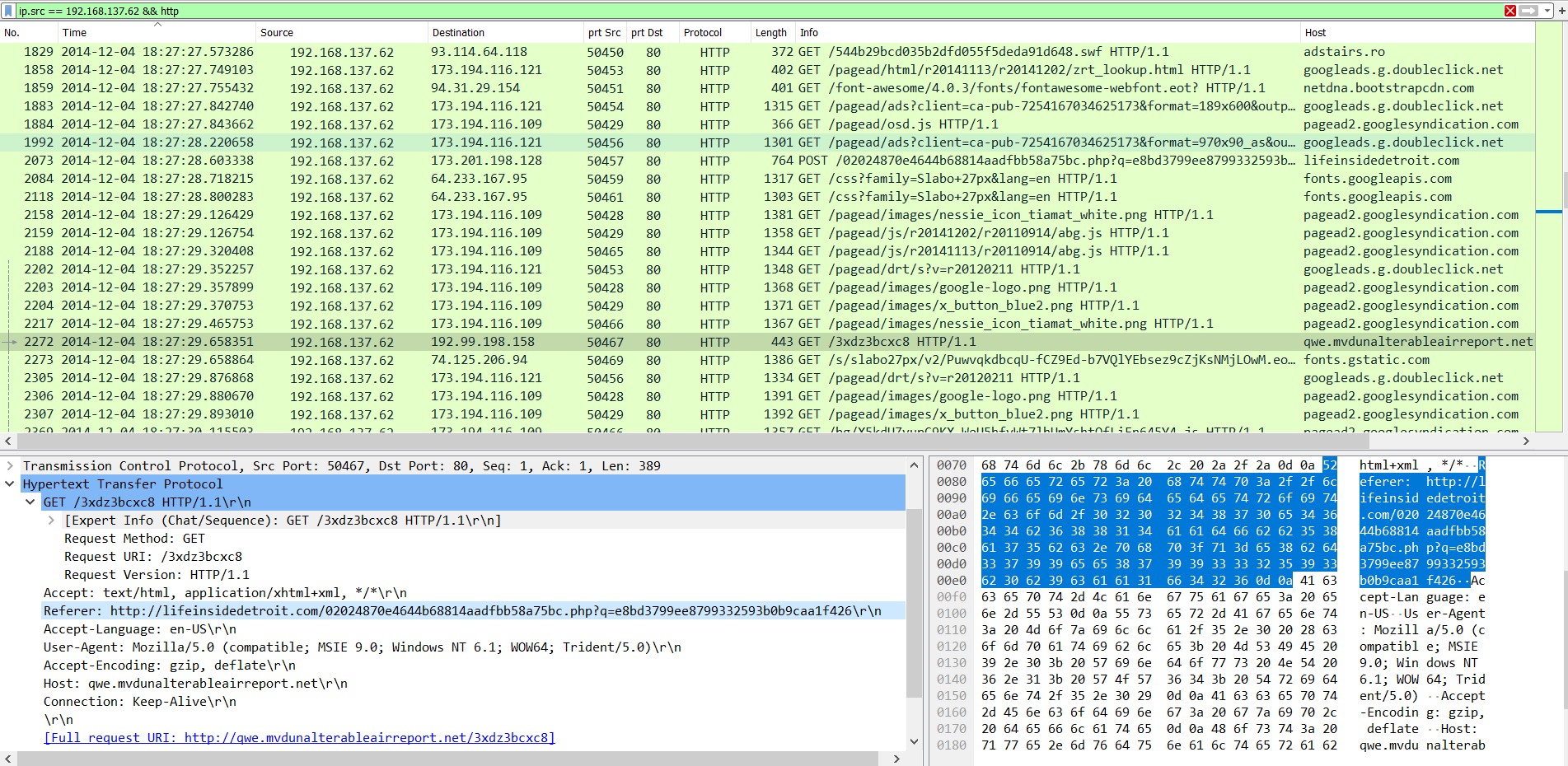
Task: Select the Connection: Keep-Alive line
Action: coord(139,702)
